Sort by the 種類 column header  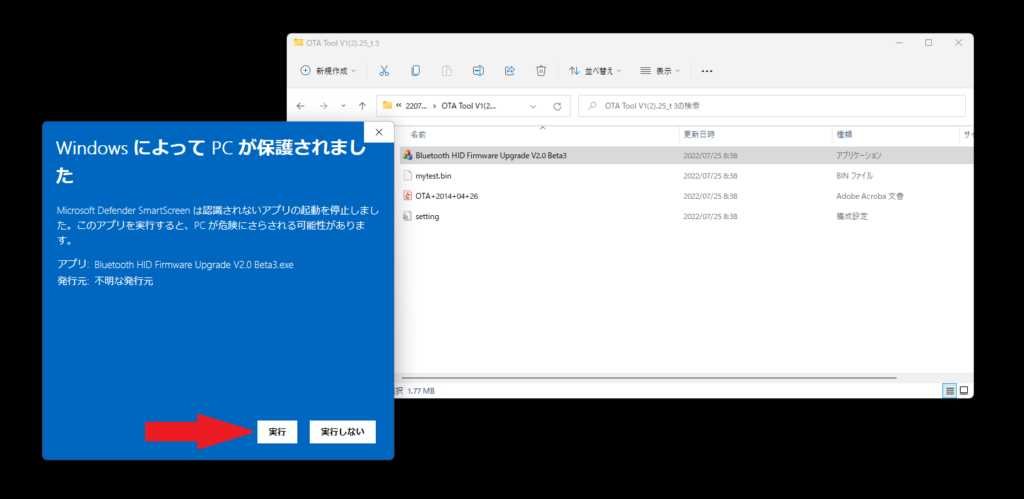(x=844, y=135)
